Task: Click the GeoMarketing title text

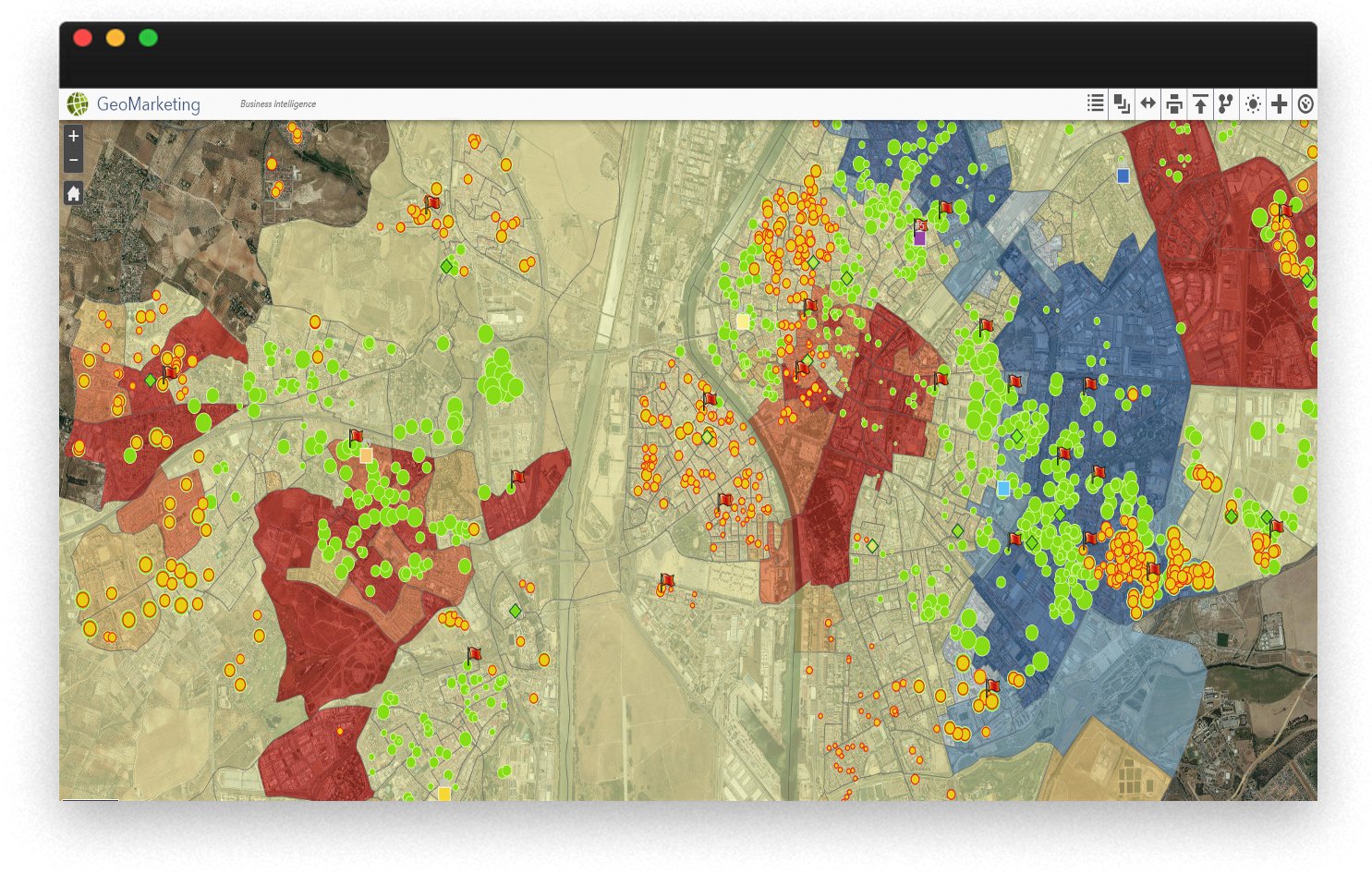Action: (148, 104)
